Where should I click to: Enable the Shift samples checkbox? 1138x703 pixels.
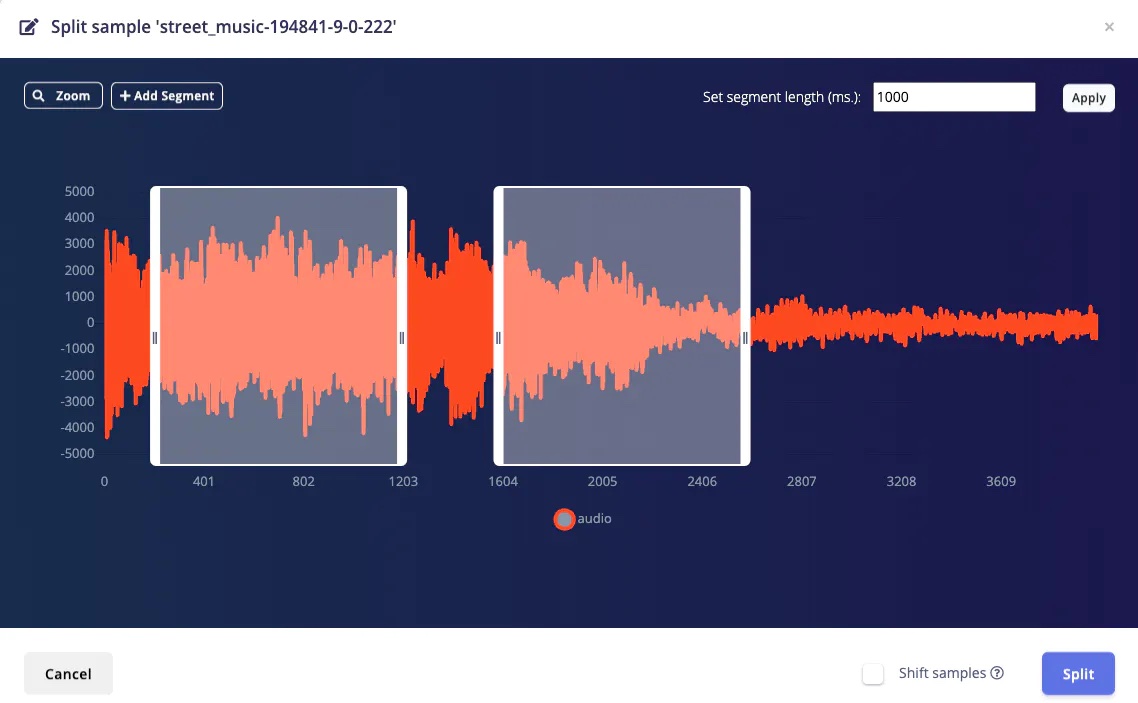pos(873,674)
